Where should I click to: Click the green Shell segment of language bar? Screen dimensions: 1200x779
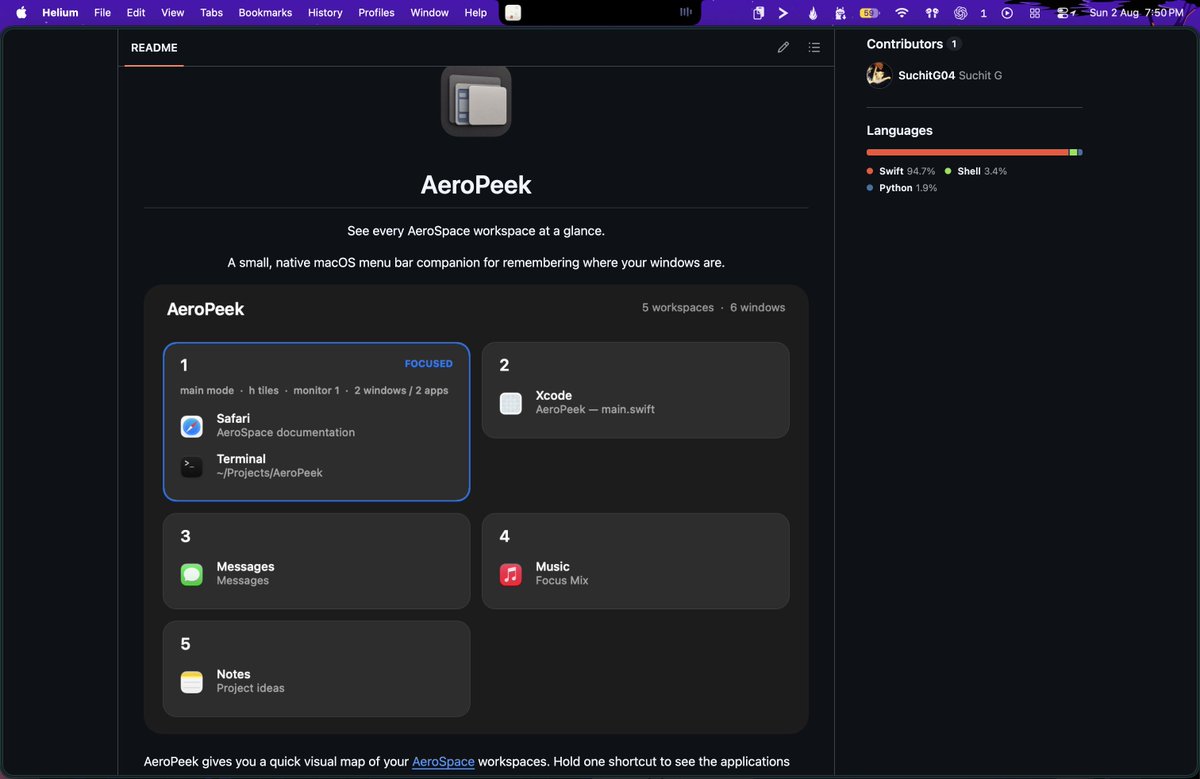coord(1073,152)
